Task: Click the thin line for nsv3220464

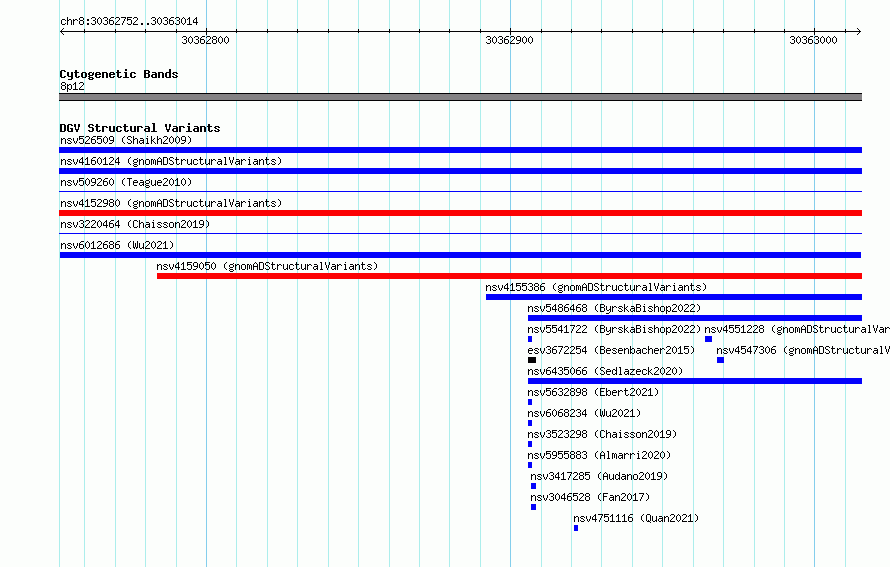Action: click(460, 234)
